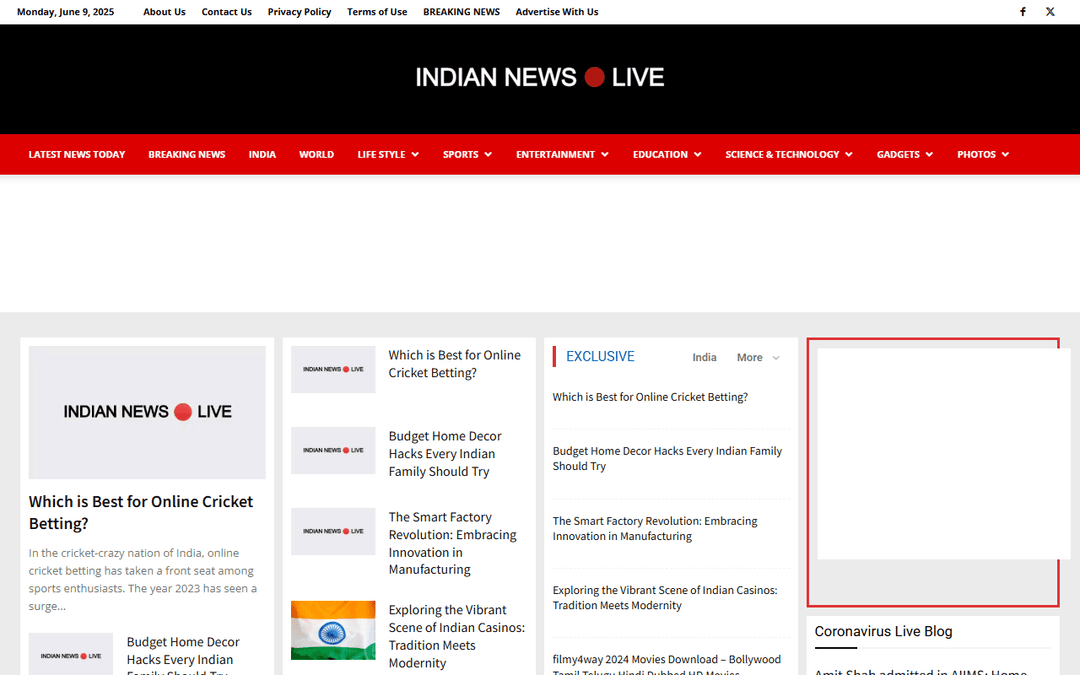The width and height of the screenshot is (1080, 675).
Task: Open filmy4way 2024 Movies Download item
Action: click(667, 665)
